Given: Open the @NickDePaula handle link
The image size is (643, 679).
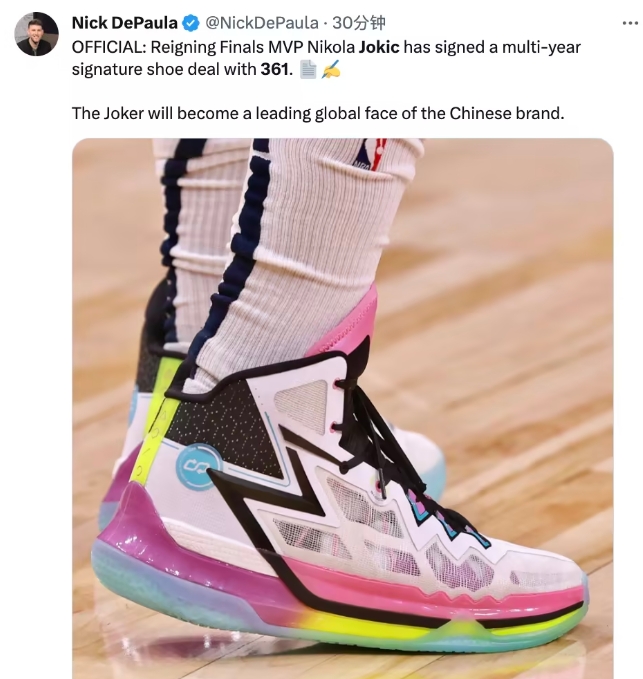Looking at the screenshot, I should (262, 23).
